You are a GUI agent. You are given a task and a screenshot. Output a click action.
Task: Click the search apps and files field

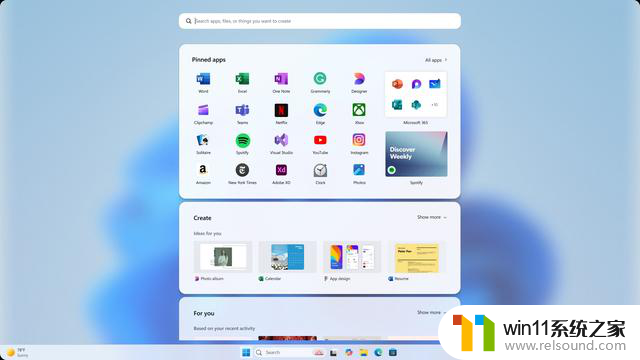(320, 21)
